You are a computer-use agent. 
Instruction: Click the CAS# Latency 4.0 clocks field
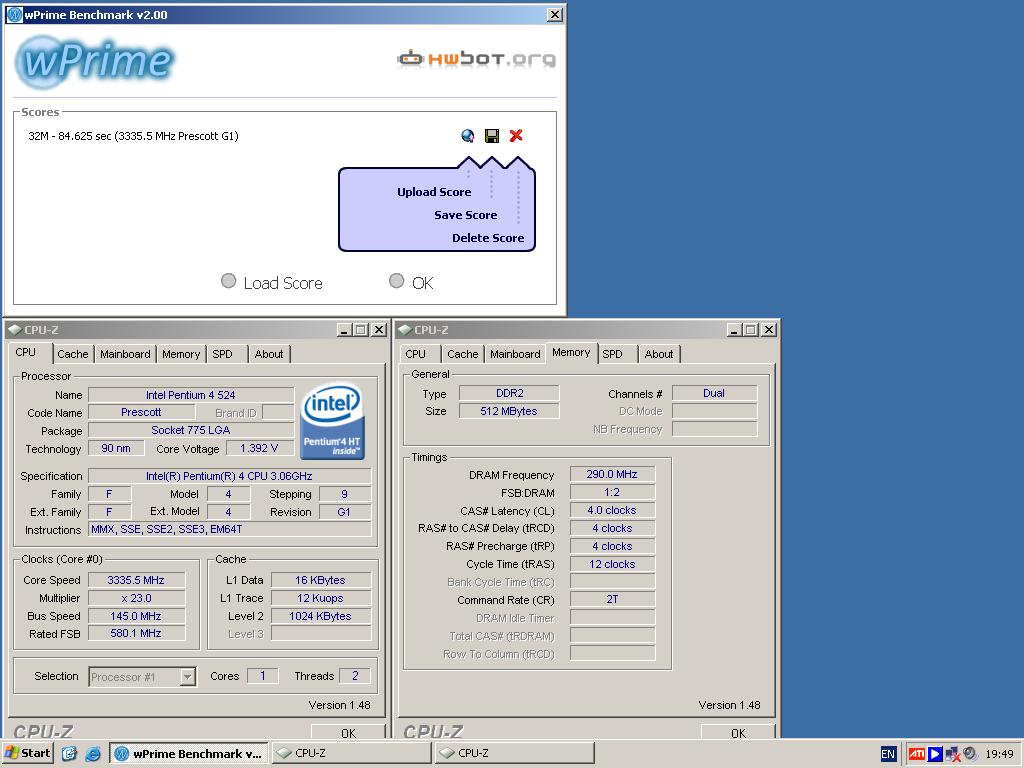coord(612,510)
